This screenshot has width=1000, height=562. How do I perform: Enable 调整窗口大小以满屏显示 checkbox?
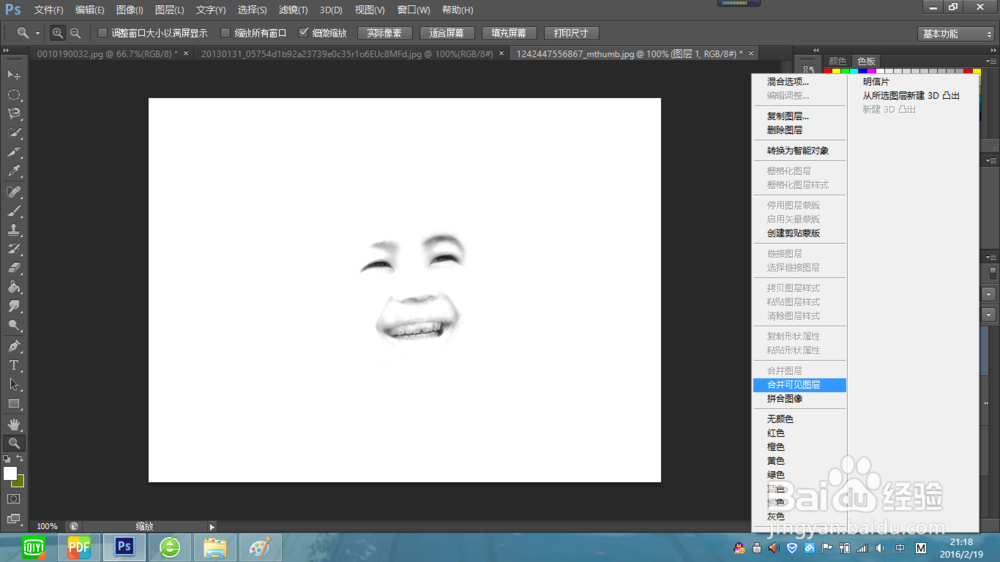tap(103, 33)
